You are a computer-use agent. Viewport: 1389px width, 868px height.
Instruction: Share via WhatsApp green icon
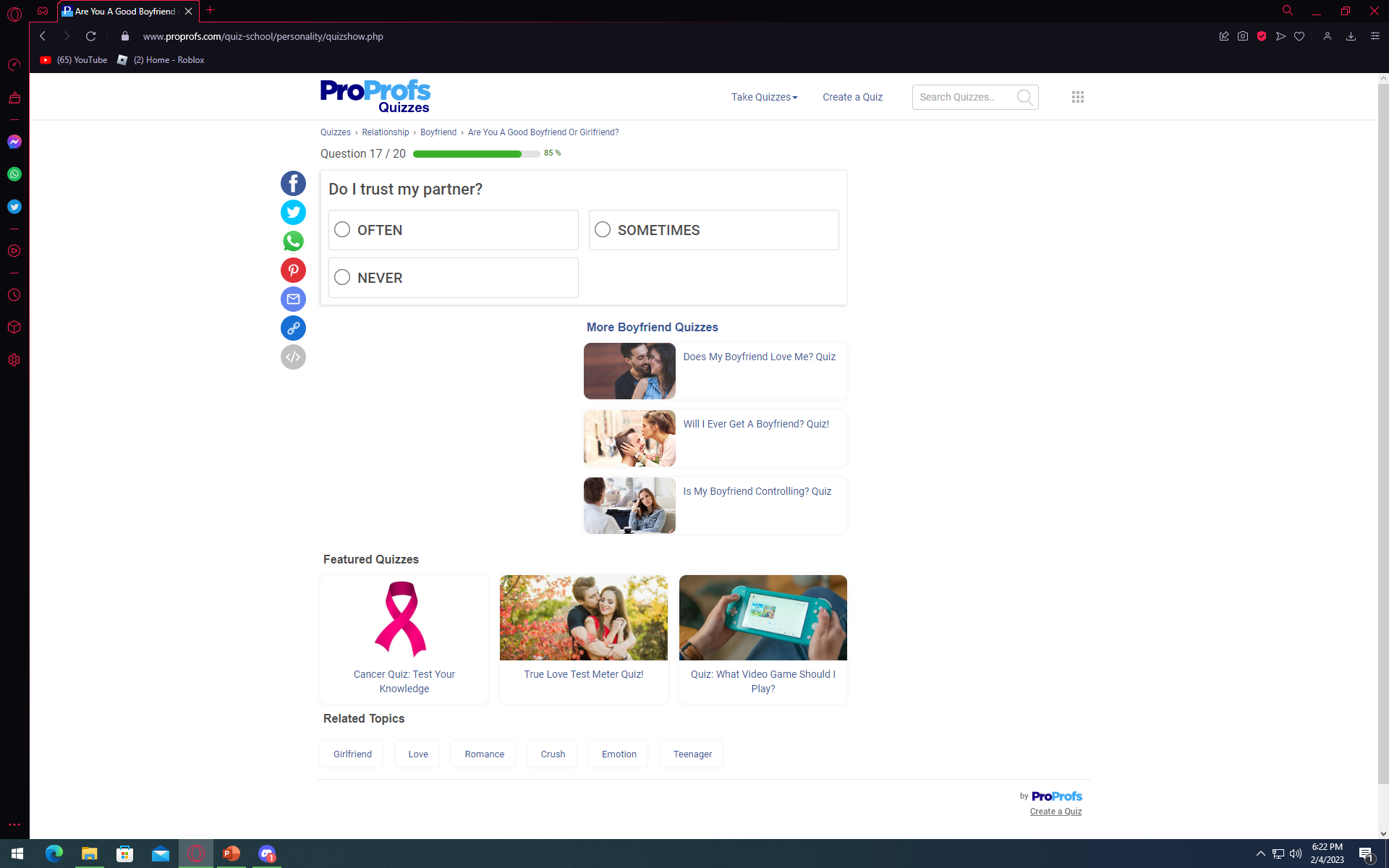coord(293,242)
